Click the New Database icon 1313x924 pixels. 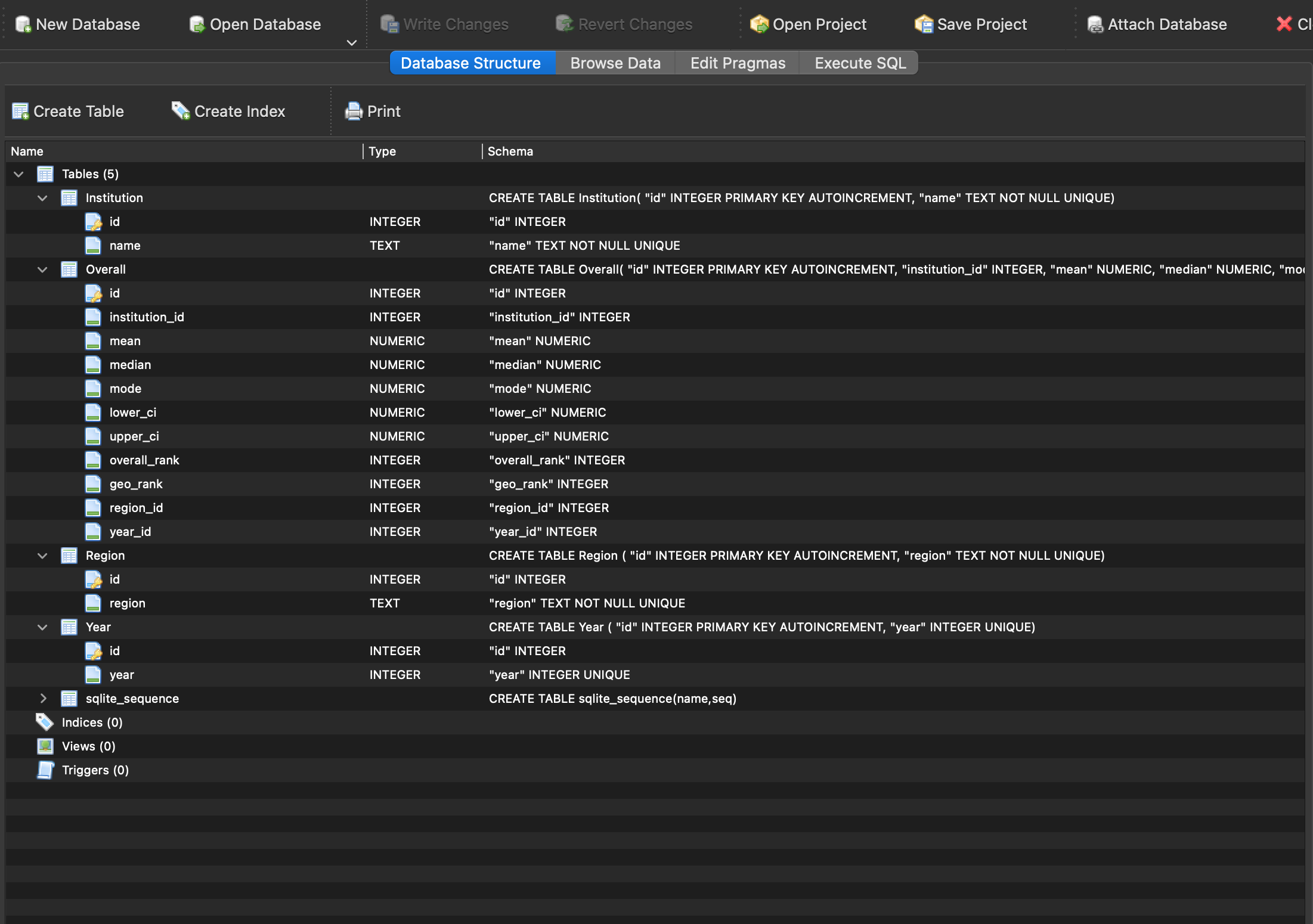[x=23, y=24]
